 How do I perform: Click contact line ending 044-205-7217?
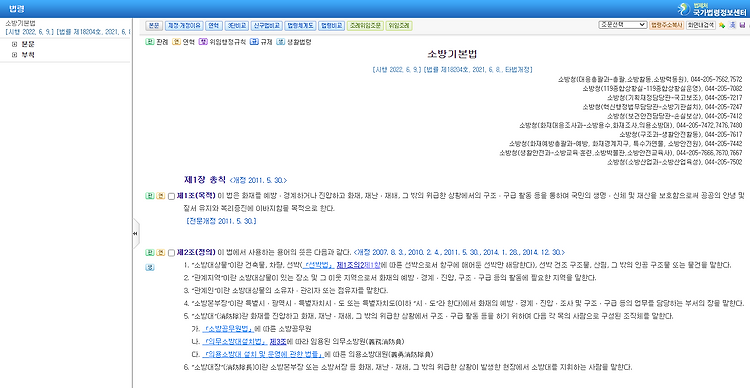(x=674, y=98)
